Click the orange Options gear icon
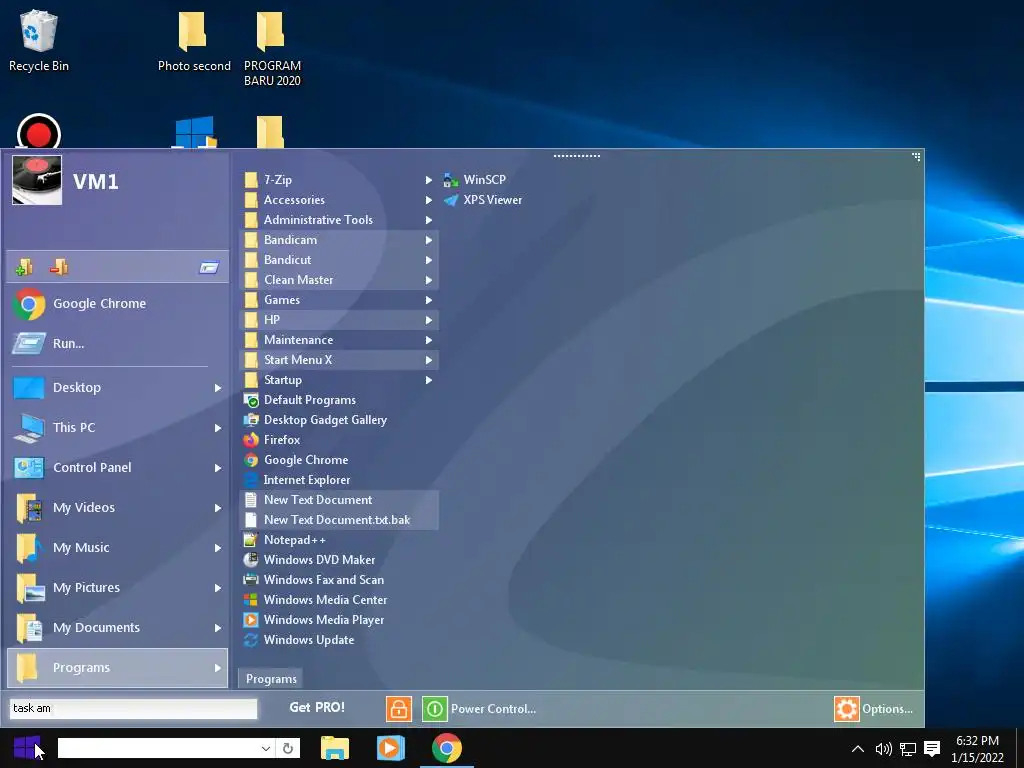 [847, 709]
